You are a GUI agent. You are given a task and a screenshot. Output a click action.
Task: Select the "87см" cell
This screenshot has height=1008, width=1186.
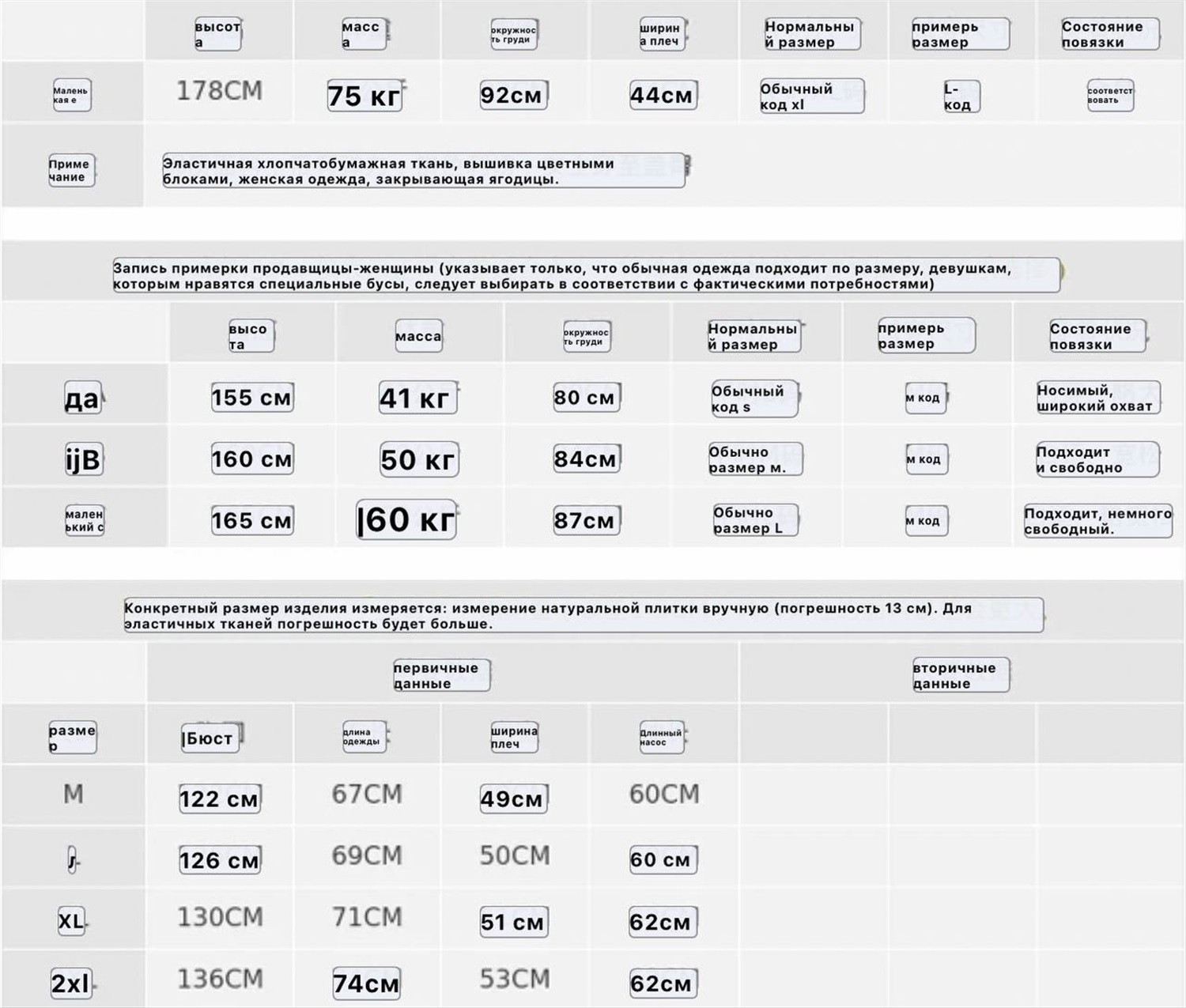tap(586, 520)
